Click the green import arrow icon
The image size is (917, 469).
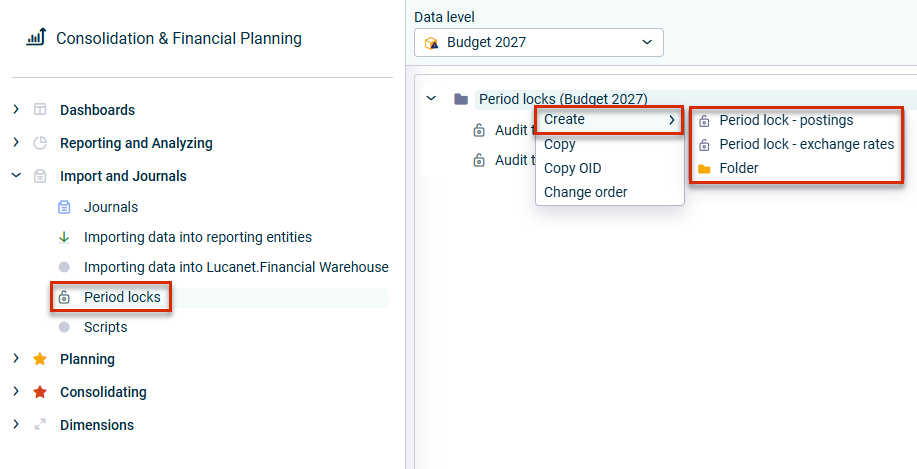pyautogui.click(x=64, y=237)
